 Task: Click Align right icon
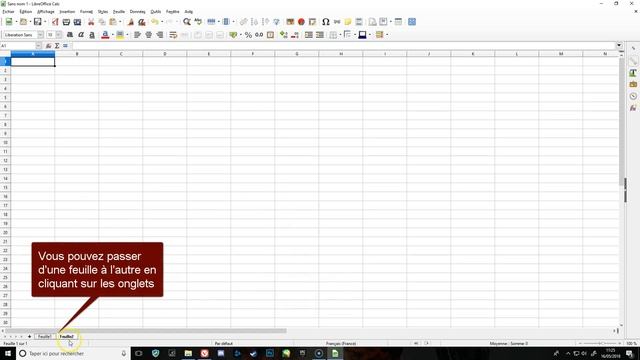pos(160,35)
